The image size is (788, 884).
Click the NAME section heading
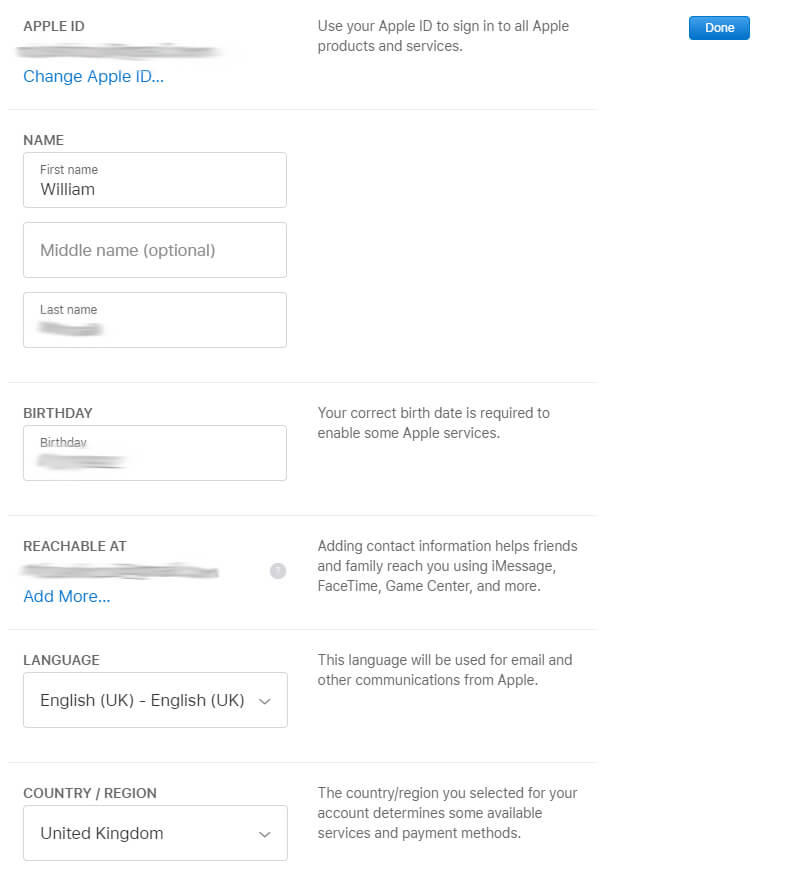click(43, 140)
